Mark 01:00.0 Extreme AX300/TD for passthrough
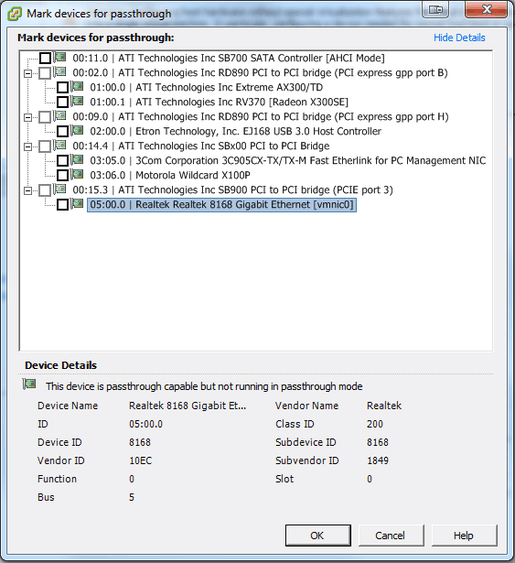Screen dimensions: 515x563 (63, 87)
